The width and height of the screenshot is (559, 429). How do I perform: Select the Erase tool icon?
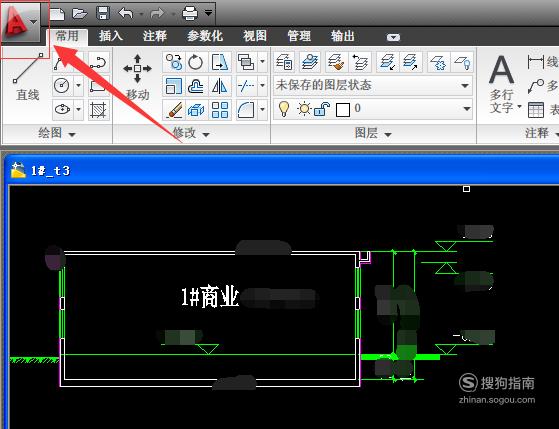(174, 109)
